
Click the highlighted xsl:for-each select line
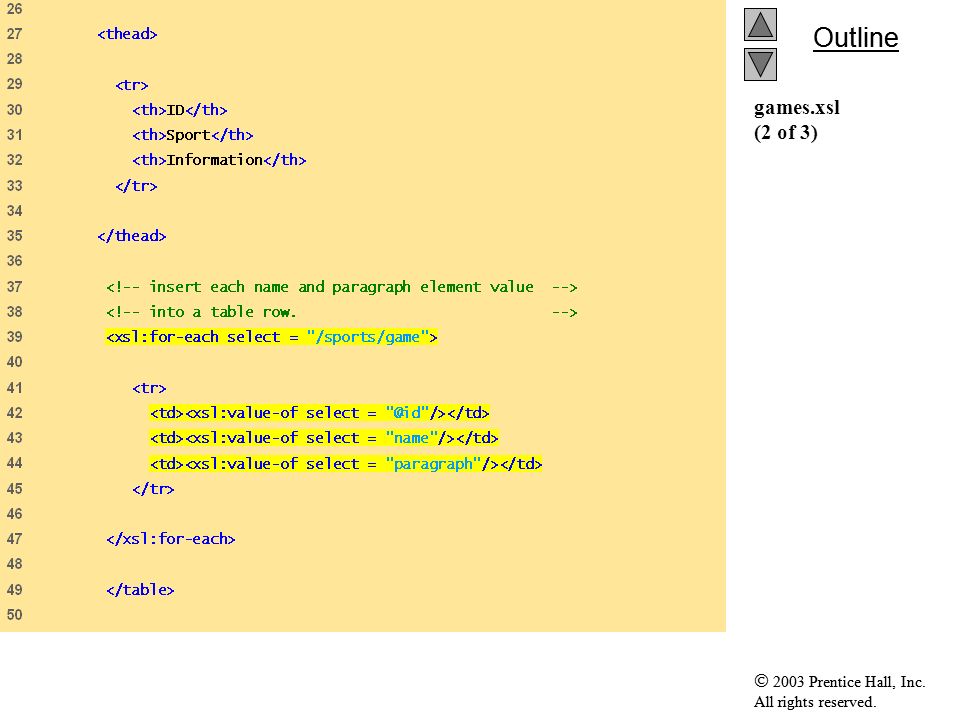[x=271, y=337]
